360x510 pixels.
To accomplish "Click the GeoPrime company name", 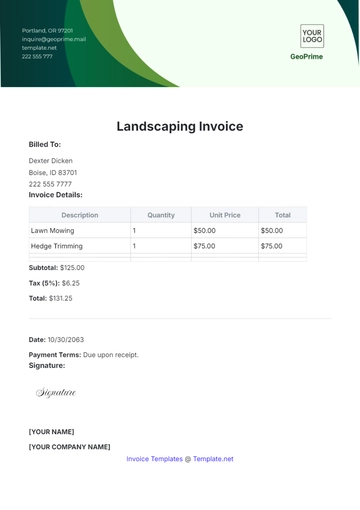I will point(306,57).
